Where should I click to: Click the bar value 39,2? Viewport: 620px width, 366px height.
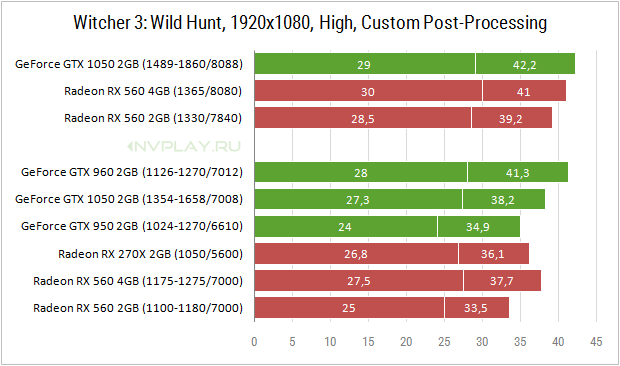click(x=510, y=119)
